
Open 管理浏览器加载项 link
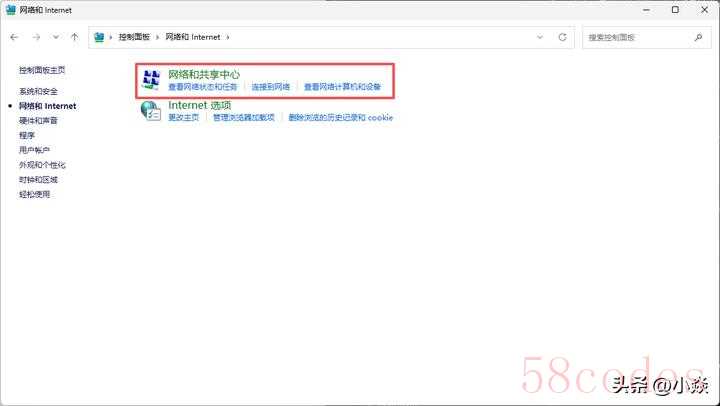[x=244, y=118]
